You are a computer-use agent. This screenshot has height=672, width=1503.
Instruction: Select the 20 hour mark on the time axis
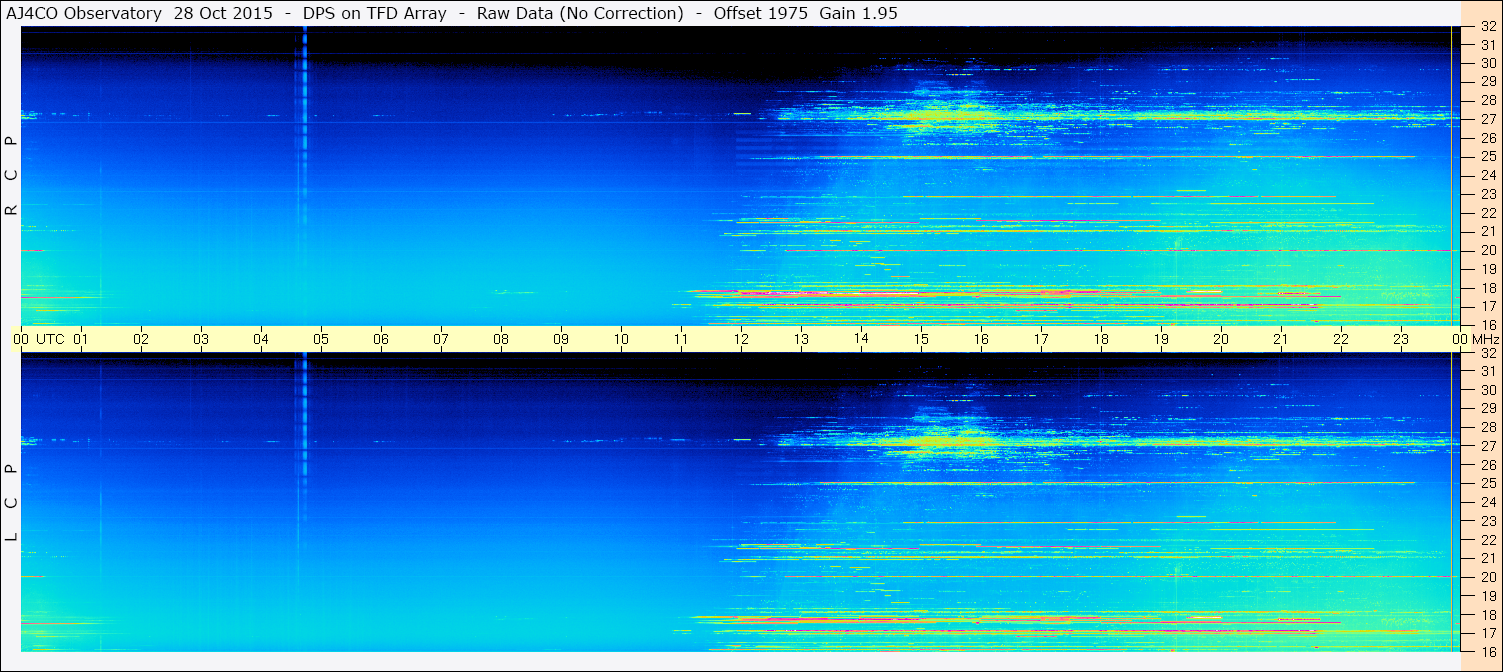tap(1221, 340)
